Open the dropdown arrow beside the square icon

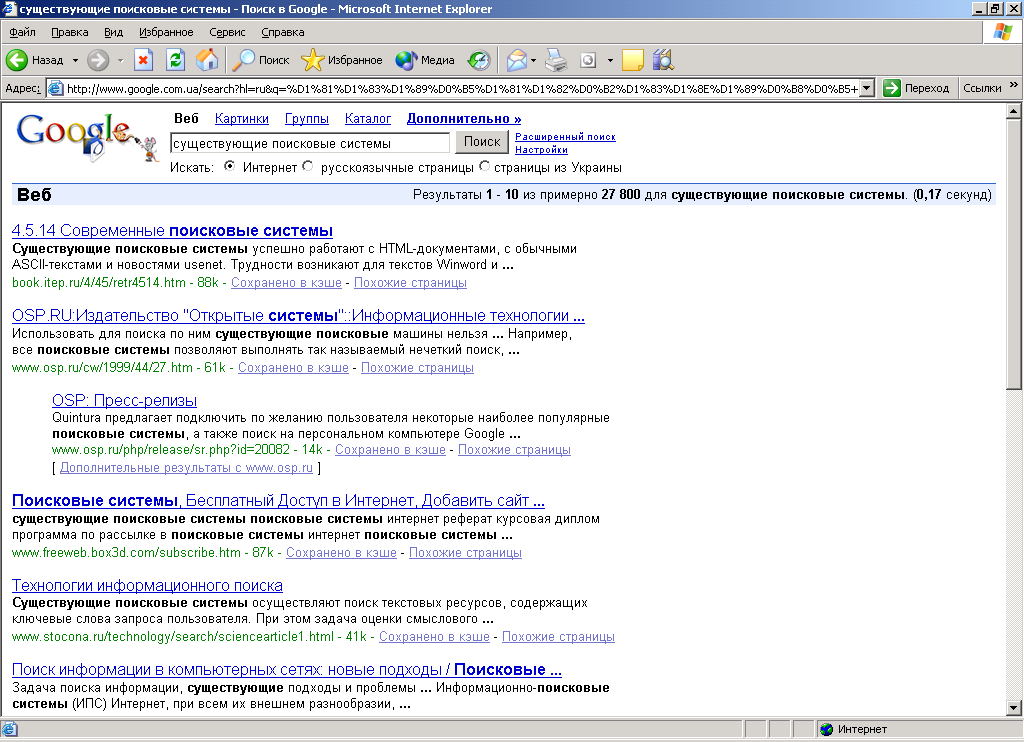(x=610, y=60)
